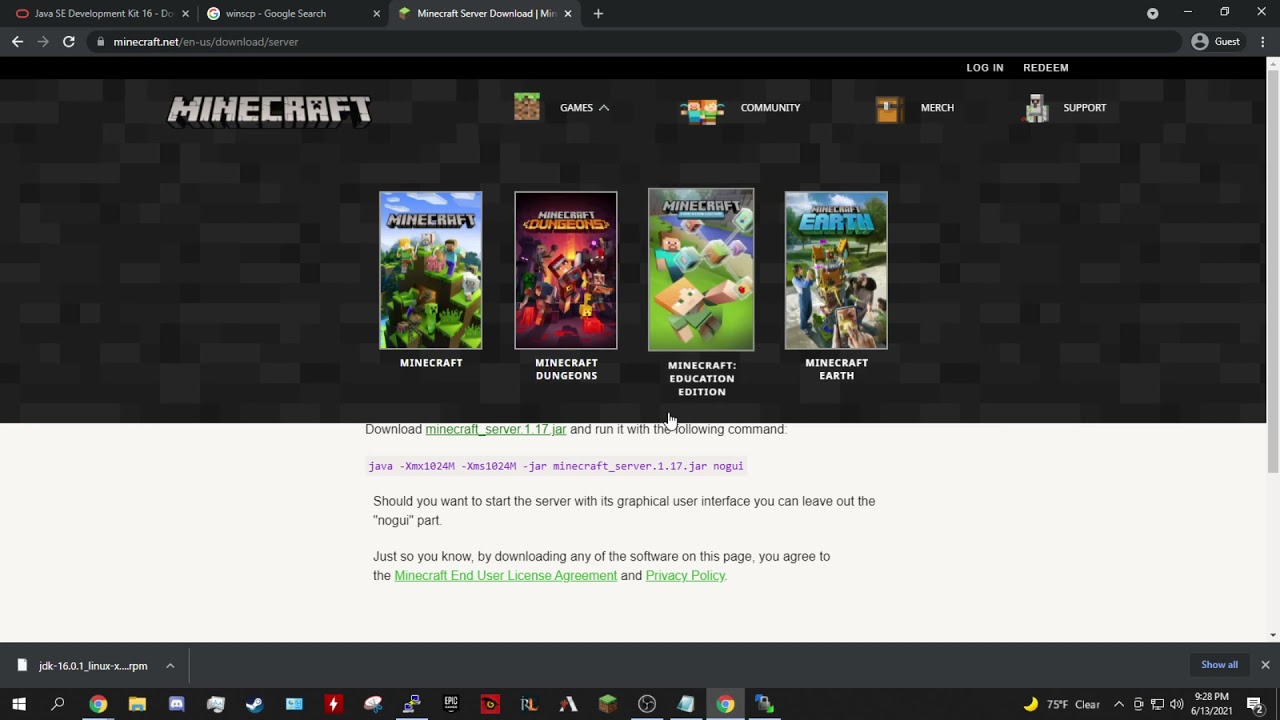This screenshot has width=1280, height=720.
Task: Open the 75°F Clear weather widget
Action: pos(1060,704)
